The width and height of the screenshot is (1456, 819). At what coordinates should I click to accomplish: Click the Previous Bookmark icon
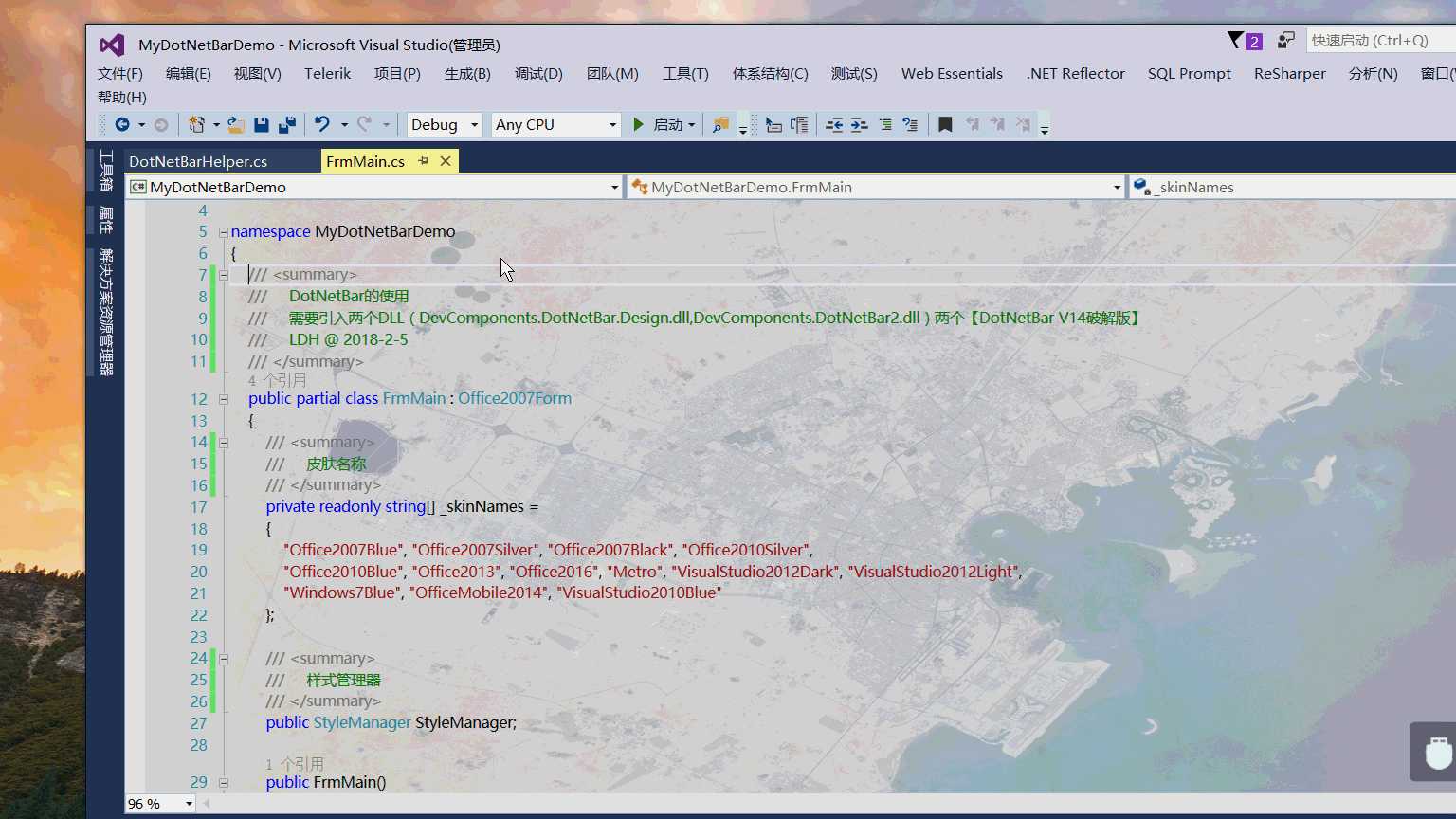click(972, 124)
